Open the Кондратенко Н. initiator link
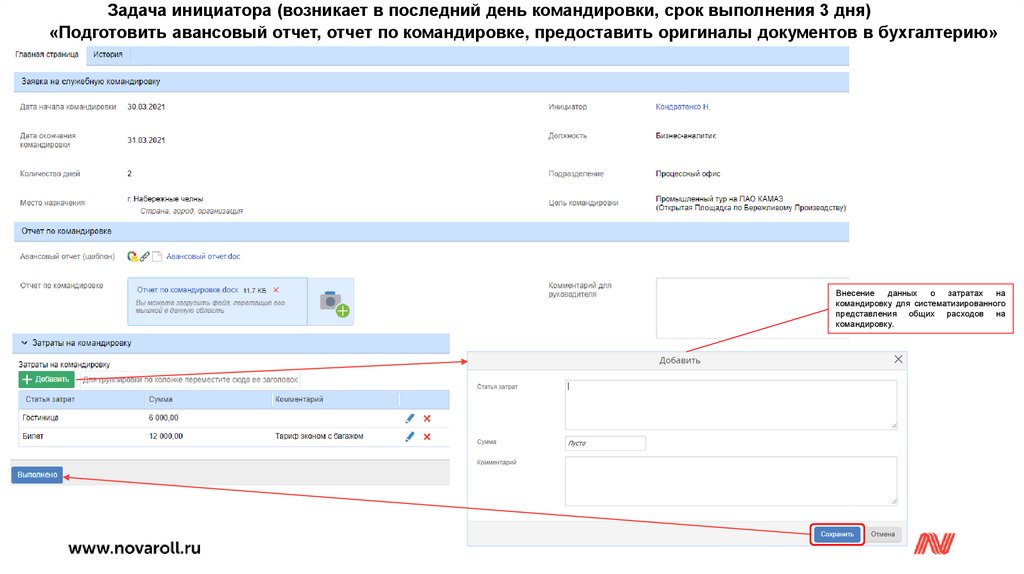The image size is (1024, 574). (x=682, y=107)
